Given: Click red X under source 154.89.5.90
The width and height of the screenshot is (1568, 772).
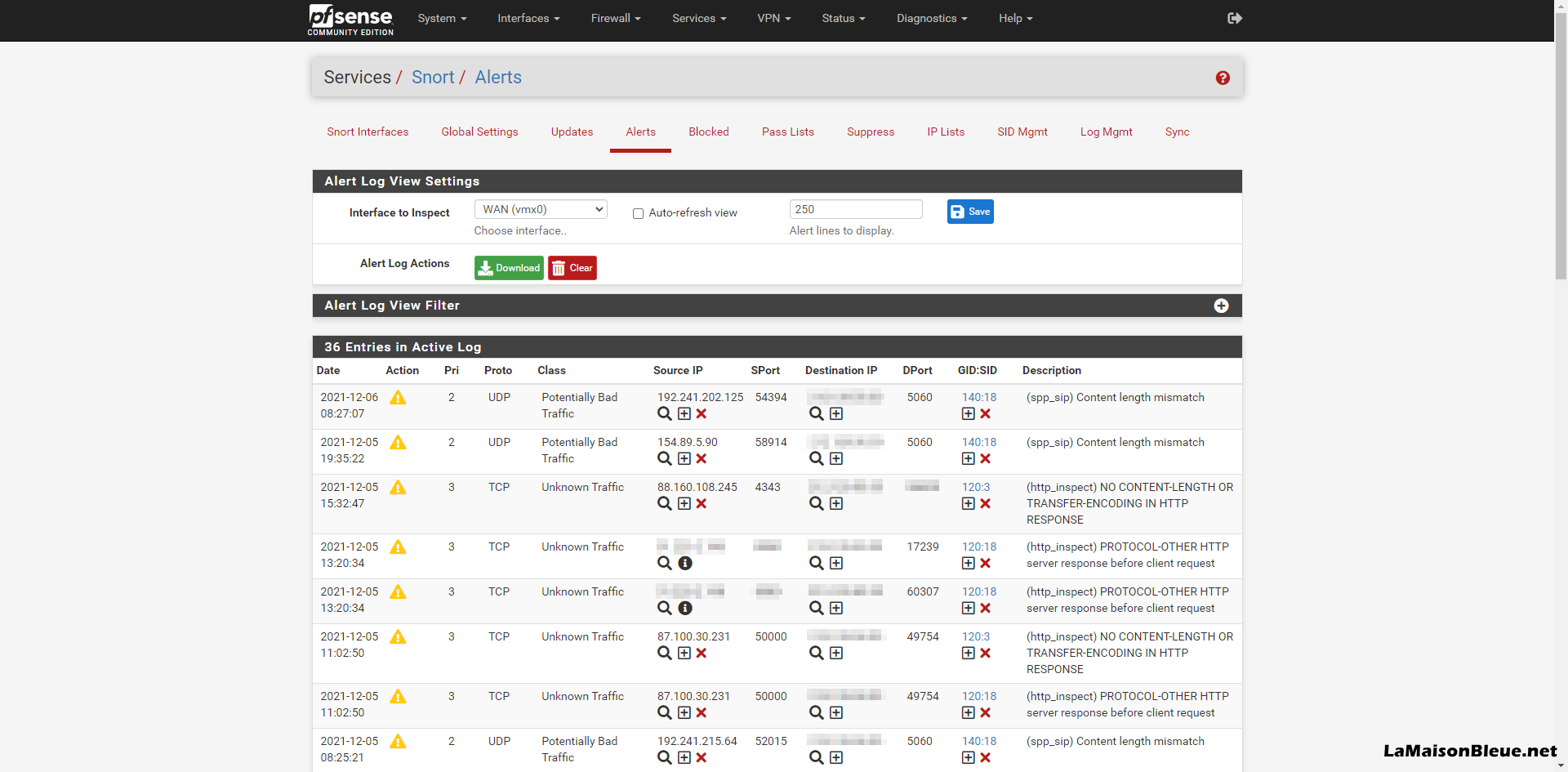Looking at the screenshot, I should 702,458.
